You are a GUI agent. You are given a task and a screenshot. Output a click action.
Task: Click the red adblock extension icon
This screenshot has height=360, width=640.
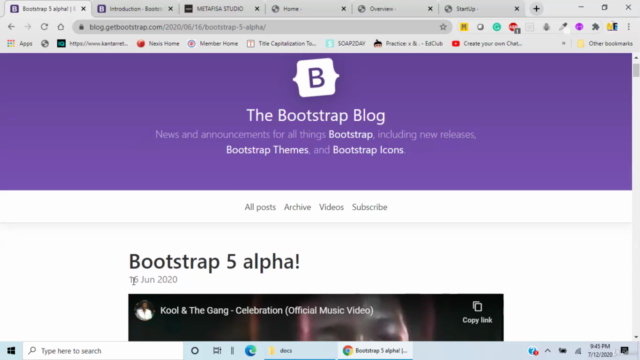click(x=513, y=27)
